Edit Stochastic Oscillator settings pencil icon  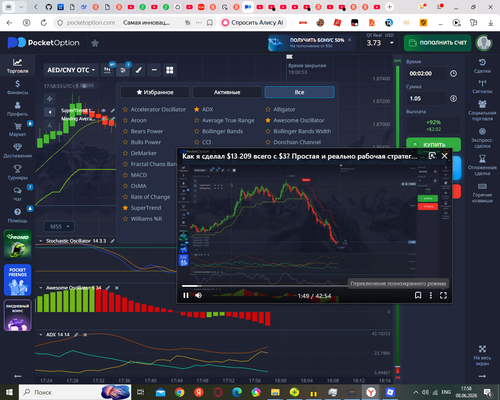(x=113, y=241)
